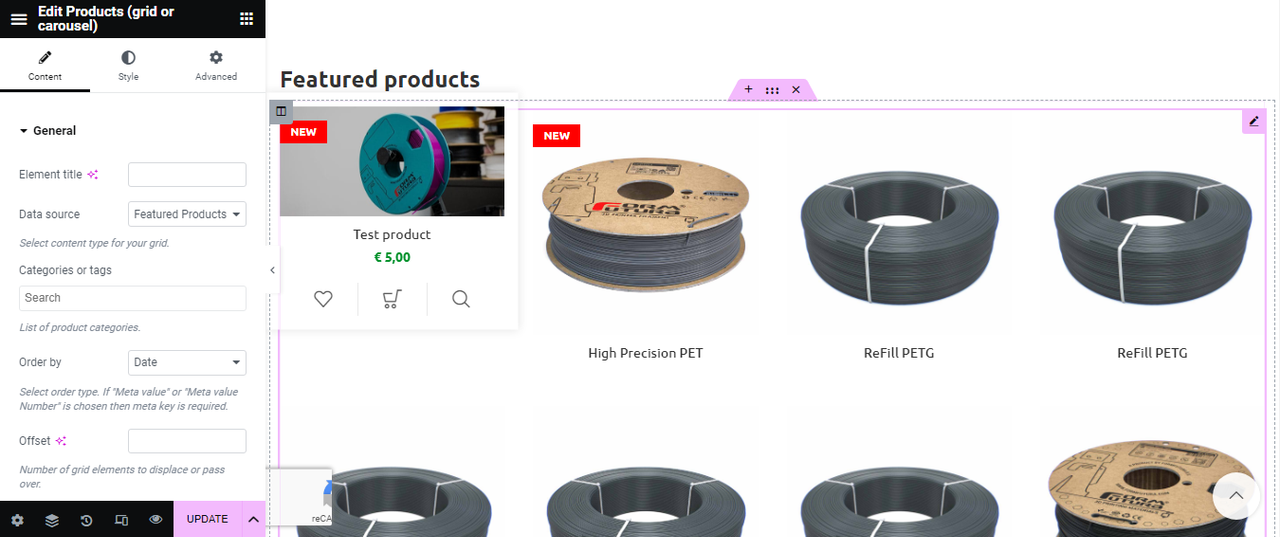Click the wishlist heart icon on Test product

pyautogui.click(x=323, y=298)
